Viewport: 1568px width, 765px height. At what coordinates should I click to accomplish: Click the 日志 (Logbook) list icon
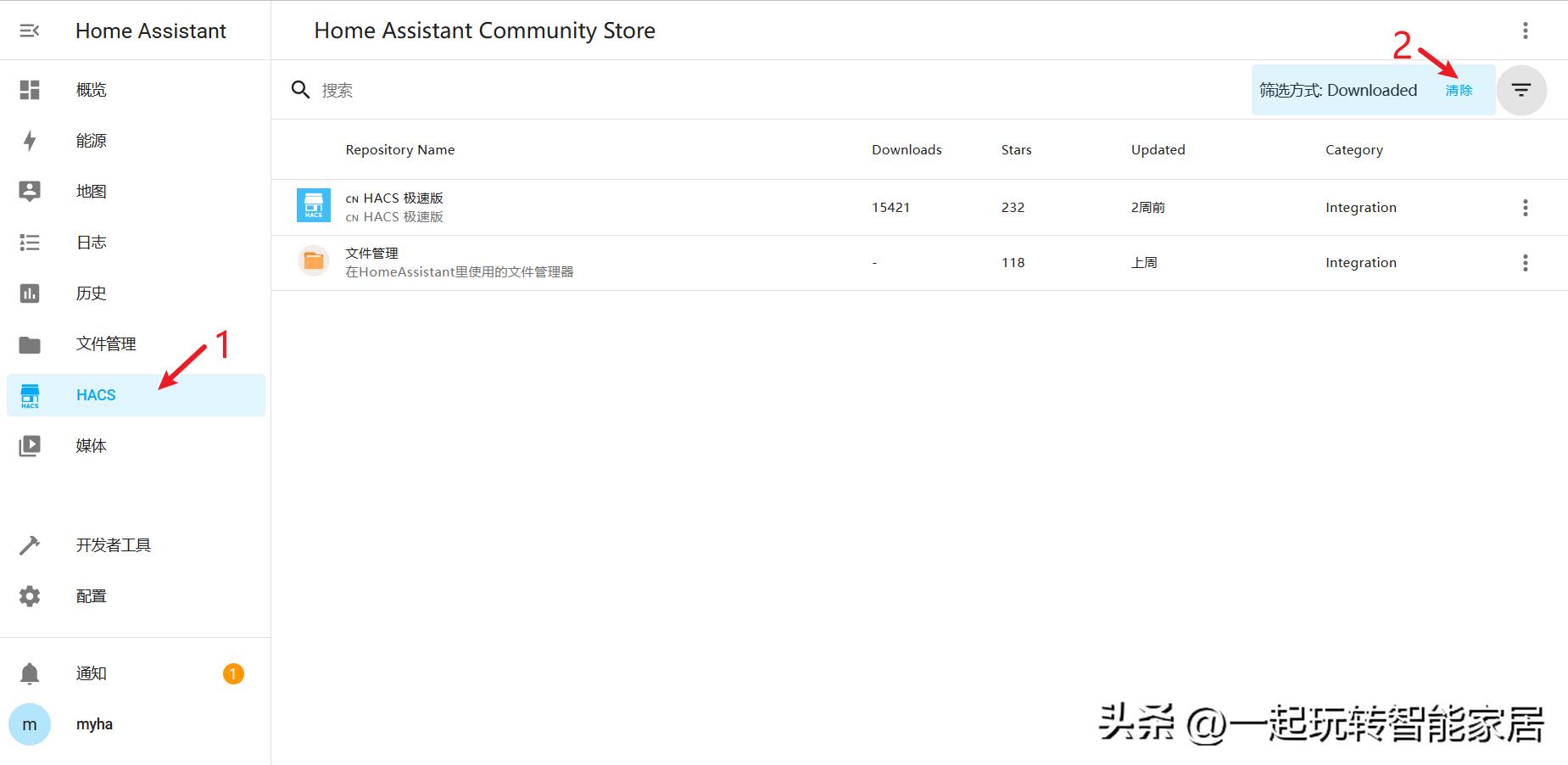30,242
